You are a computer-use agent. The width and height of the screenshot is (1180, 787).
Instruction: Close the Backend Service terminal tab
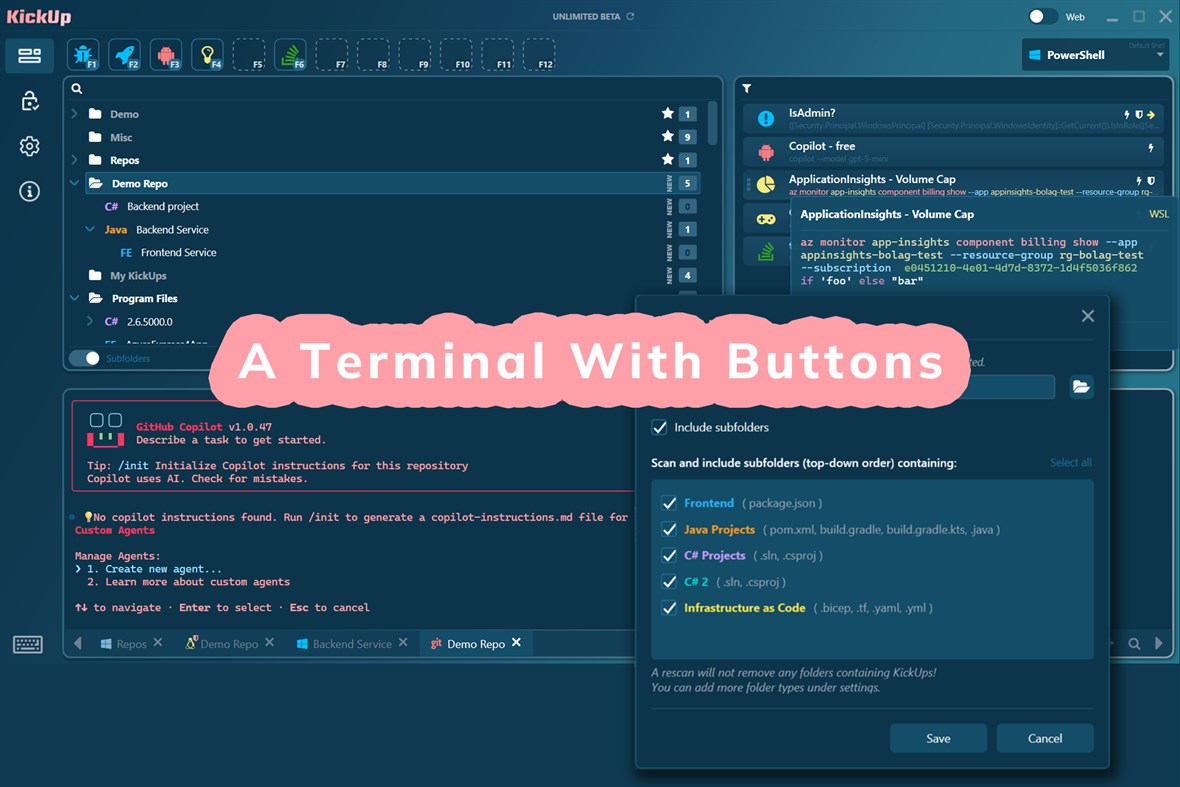pyautogui.click(x=403, y=643)
